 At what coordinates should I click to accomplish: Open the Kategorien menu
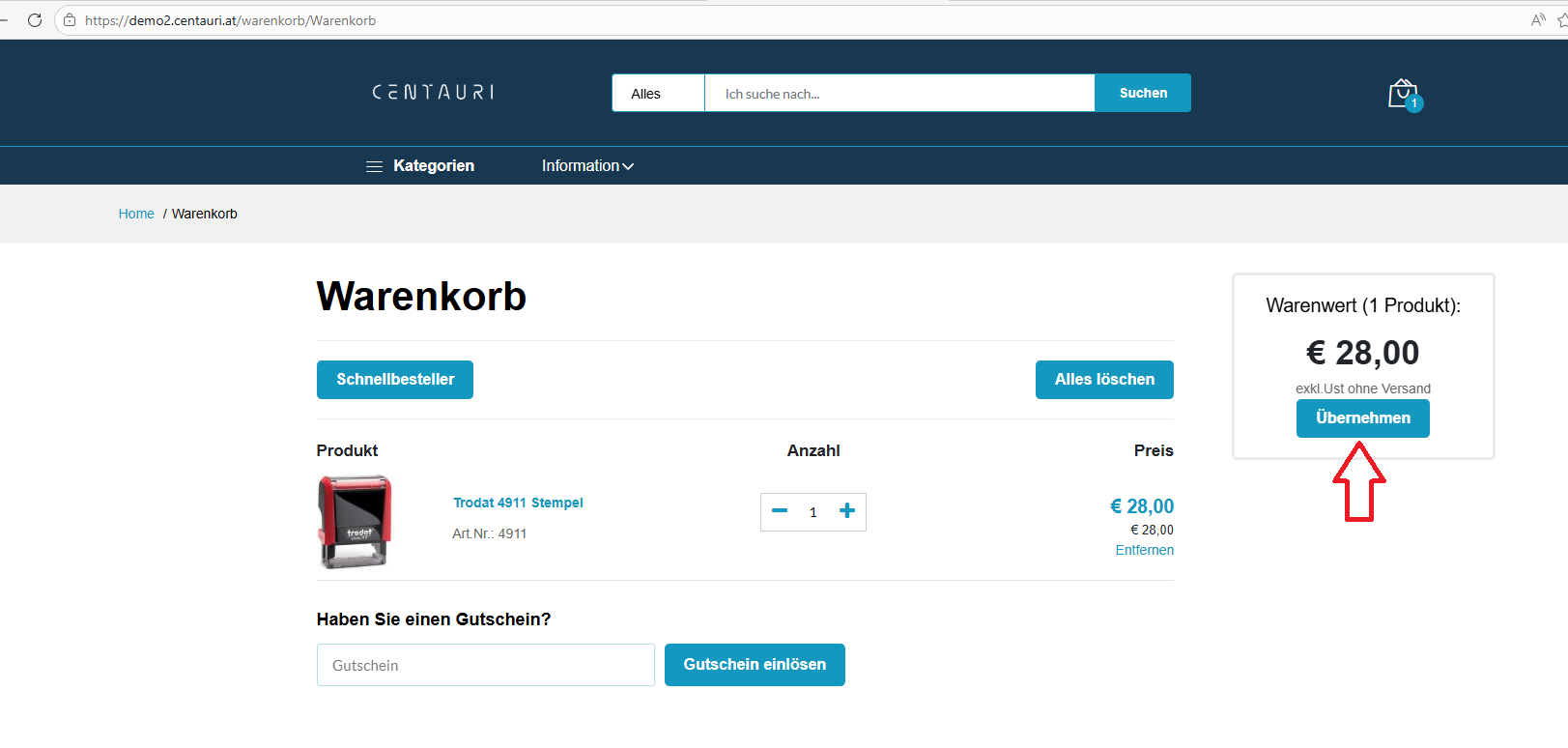click(x=420, y=166)
